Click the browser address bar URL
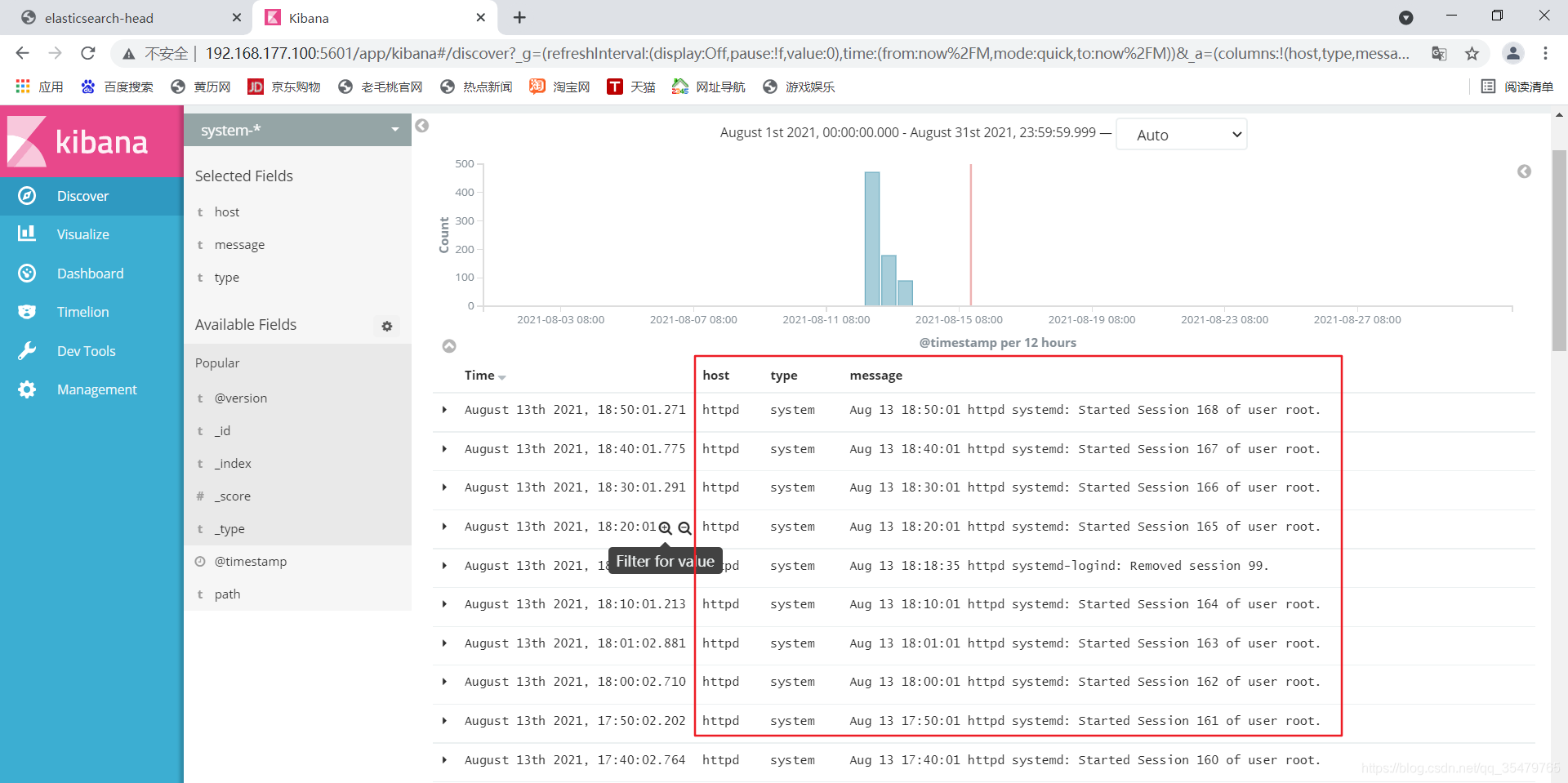The image size is (1568, 783). pos(807,53)
